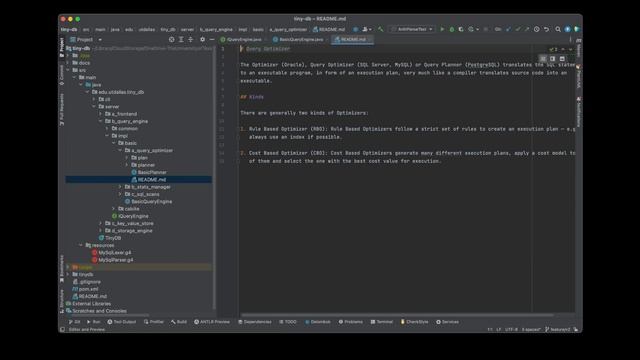
Task: Click UTF-8 encoding in status bar
Action: point(511,329)
